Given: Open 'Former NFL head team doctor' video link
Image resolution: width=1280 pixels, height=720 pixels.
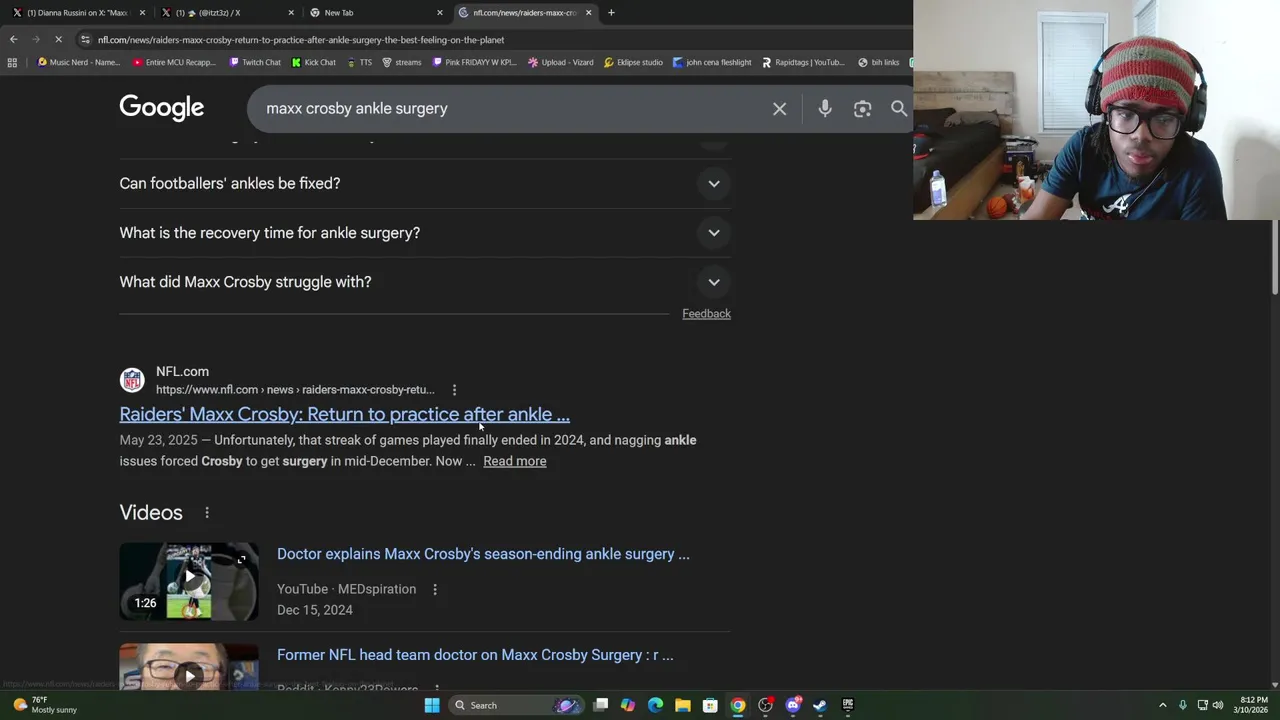Looking at the screenshot, I should pos(475,655).
